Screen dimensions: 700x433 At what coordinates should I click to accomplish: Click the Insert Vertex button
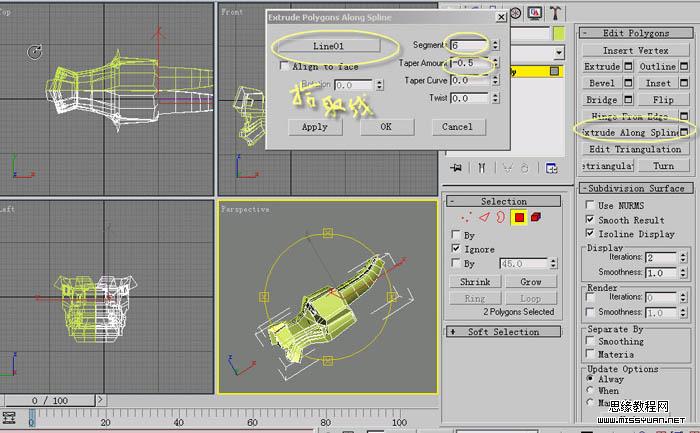point(636,50)
